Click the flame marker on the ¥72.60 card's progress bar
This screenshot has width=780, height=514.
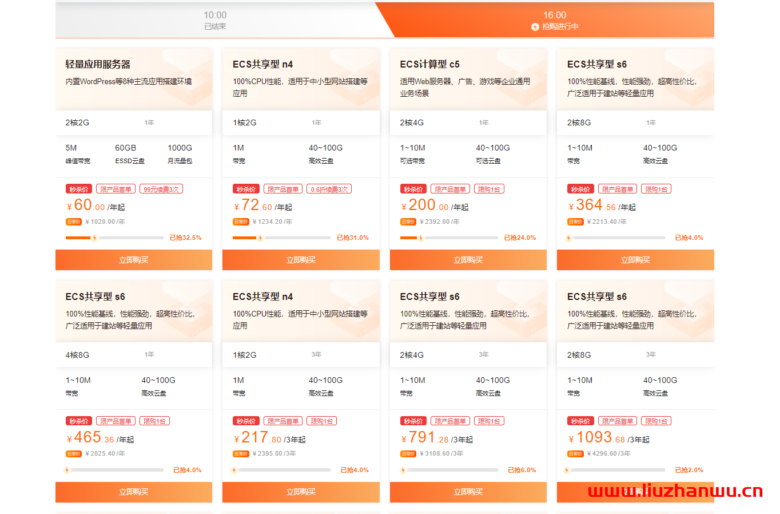(x=260, y=238)
